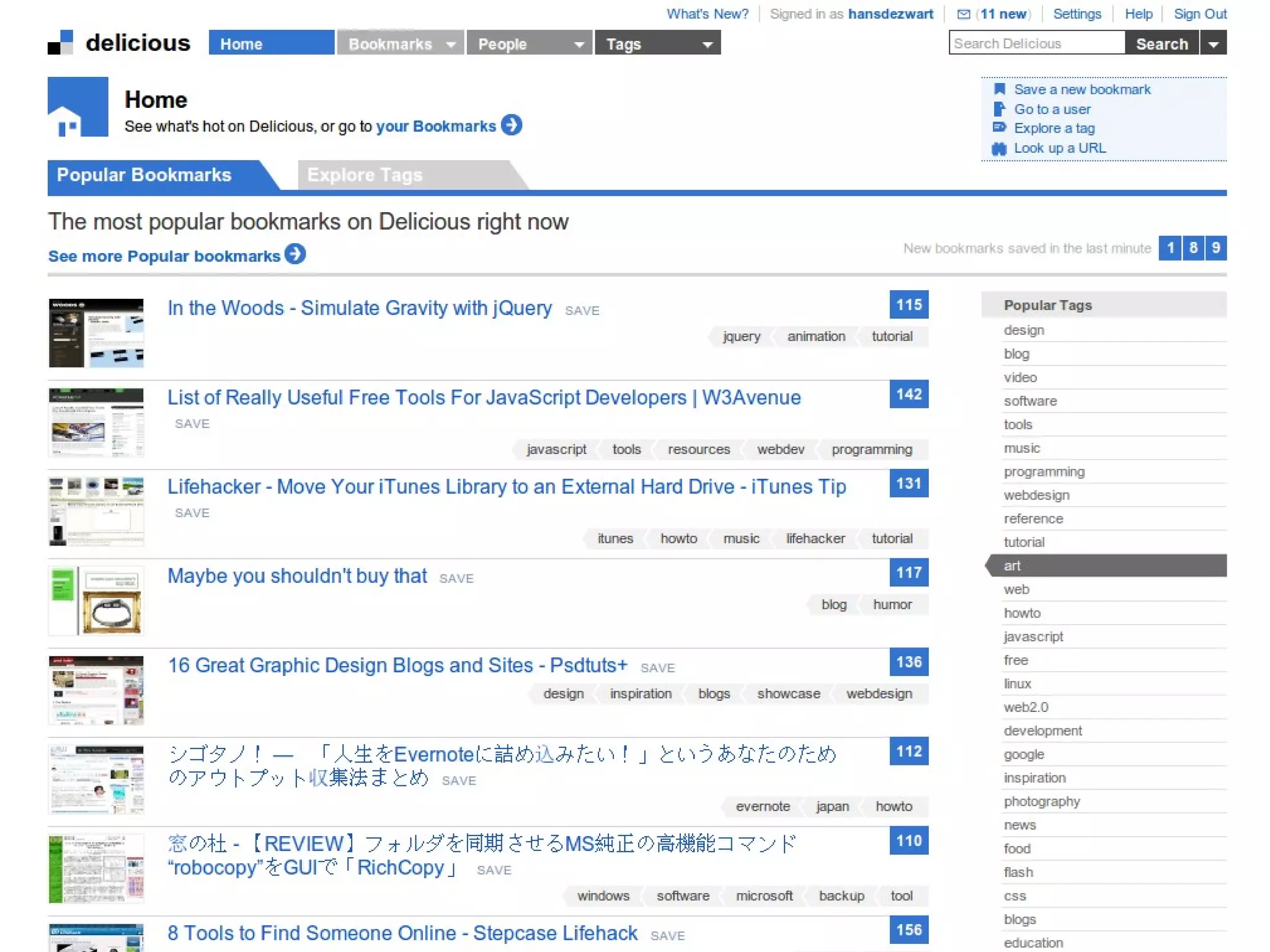This screenshot has height=952, width=1270.
Task: Open the What's New? link
Action: tap(708, 14)
